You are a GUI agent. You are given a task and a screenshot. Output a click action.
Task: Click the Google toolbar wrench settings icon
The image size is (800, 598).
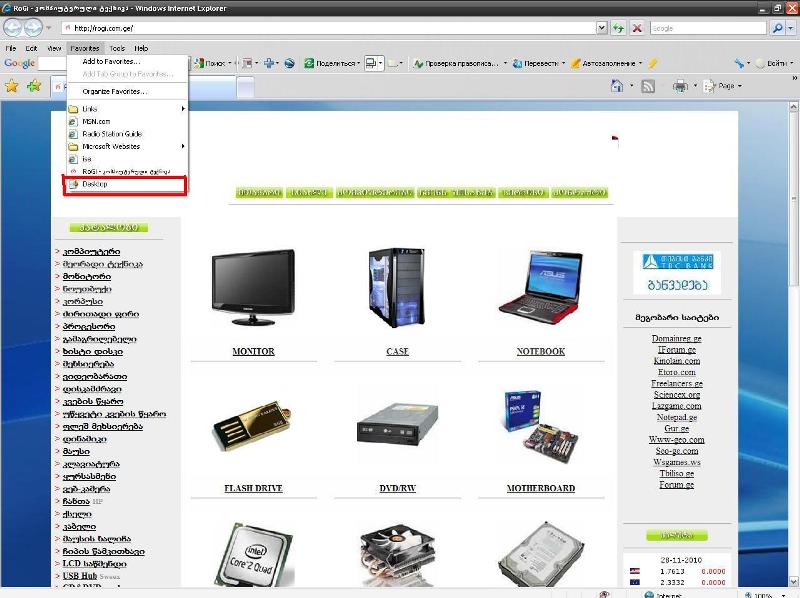(x=739, y=63)
